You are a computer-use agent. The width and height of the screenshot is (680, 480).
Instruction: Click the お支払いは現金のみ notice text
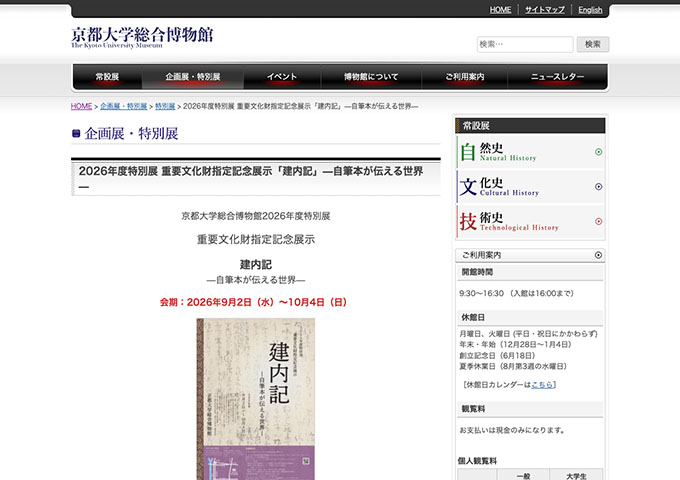[513, 430]
